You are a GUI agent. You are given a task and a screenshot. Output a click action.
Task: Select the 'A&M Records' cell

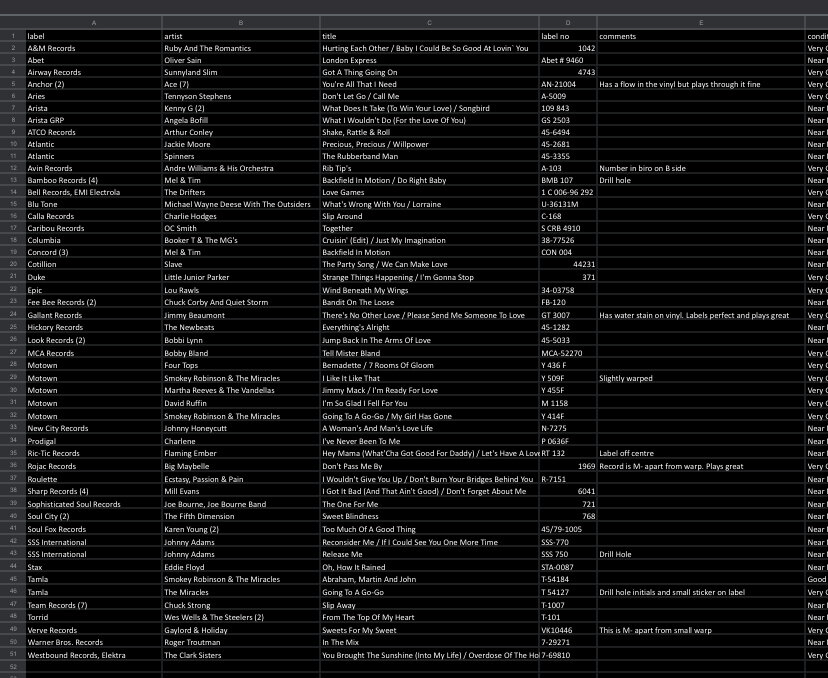(x=93, y=48)
